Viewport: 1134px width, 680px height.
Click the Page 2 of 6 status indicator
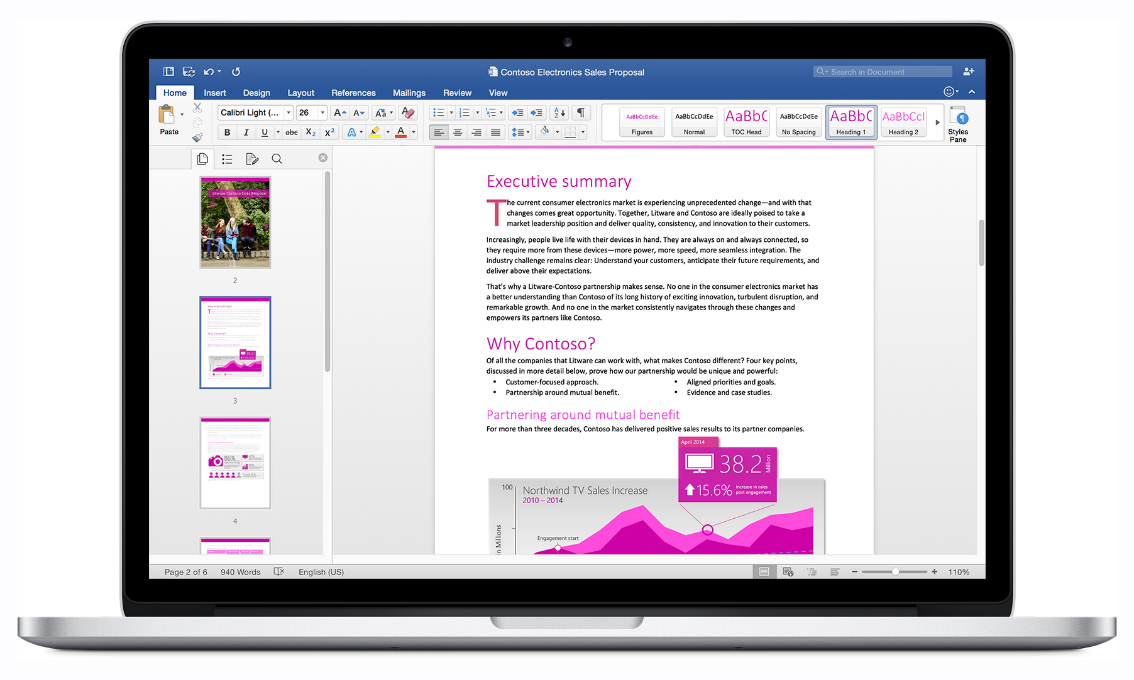click(x=186, y=571)
